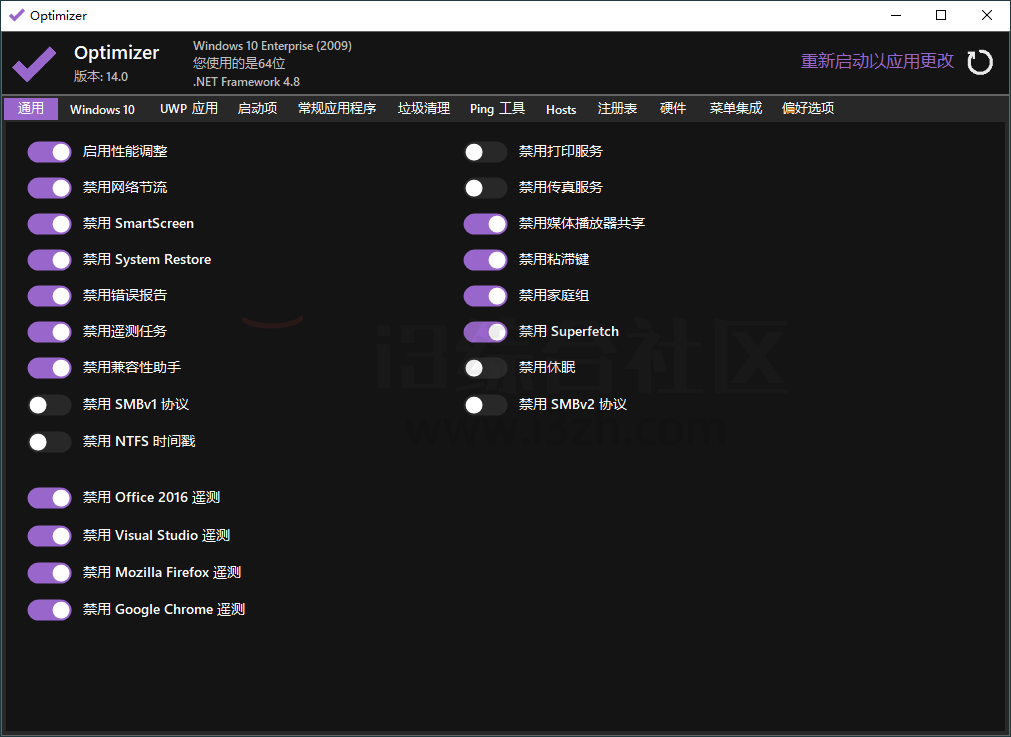
Task: Toggle 禁用 Google Chrome 遥测 switch
Action: 50,610
